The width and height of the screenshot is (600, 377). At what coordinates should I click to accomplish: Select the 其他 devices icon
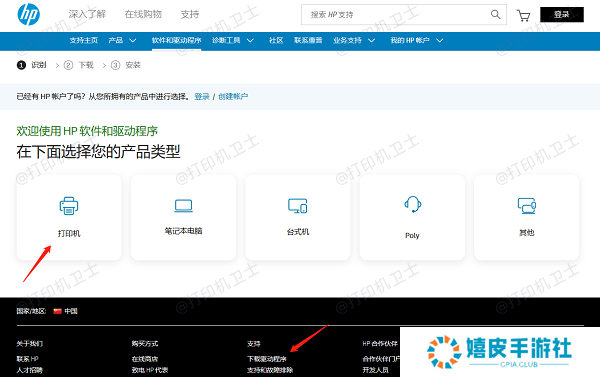coord(527,206)
